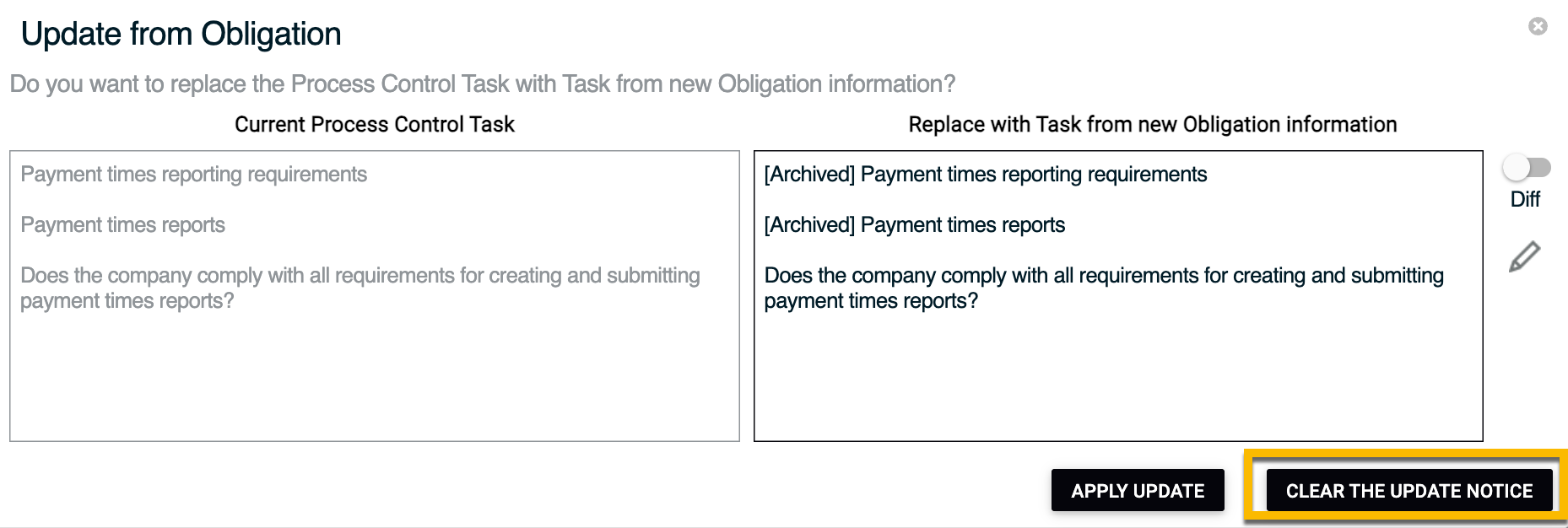Viewport: 1568px width, 528px height.
Task: Click Clear the Update Notice button
Action: pos(1409,490)
